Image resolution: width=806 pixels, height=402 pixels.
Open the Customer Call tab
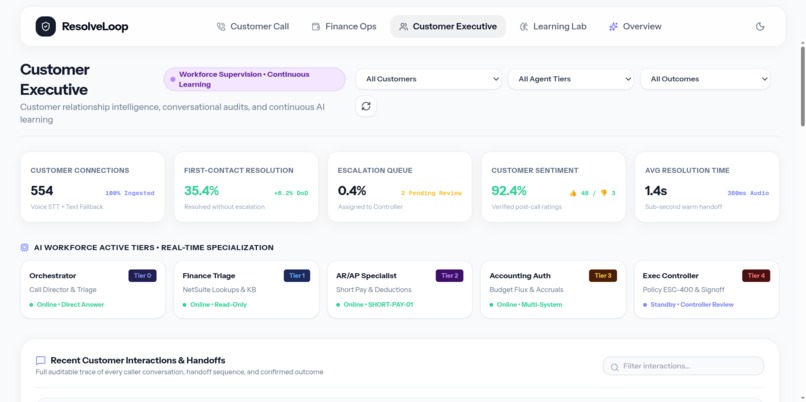[252, 27]
